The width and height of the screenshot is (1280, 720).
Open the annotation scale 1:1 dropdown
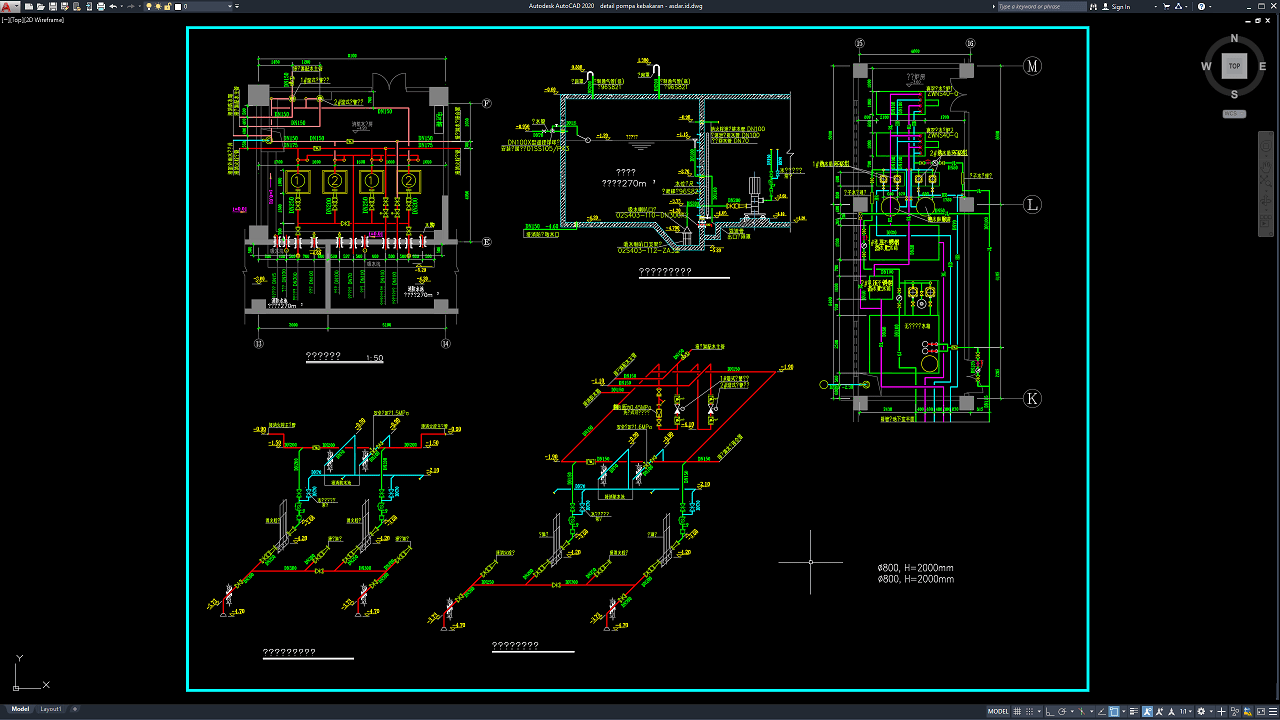(1185, 712)
